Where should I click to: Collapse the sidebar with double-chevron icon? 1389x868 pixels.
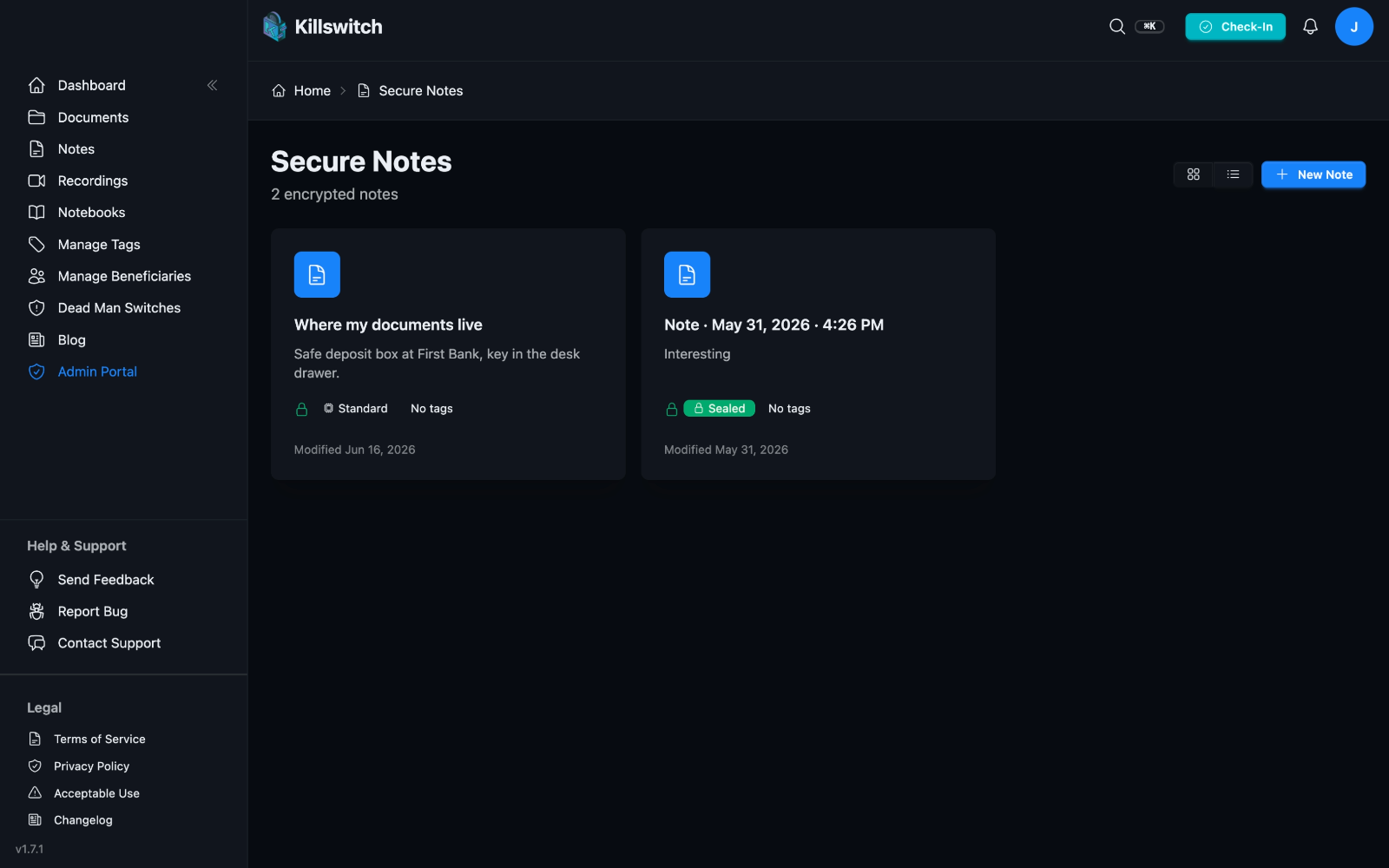(213, 85)
